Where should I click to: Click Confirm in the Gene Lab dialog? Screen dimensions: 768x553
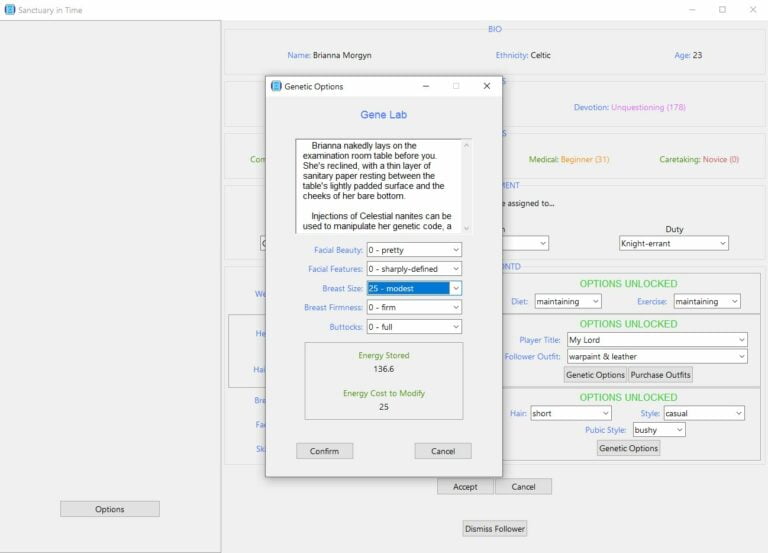324,451
